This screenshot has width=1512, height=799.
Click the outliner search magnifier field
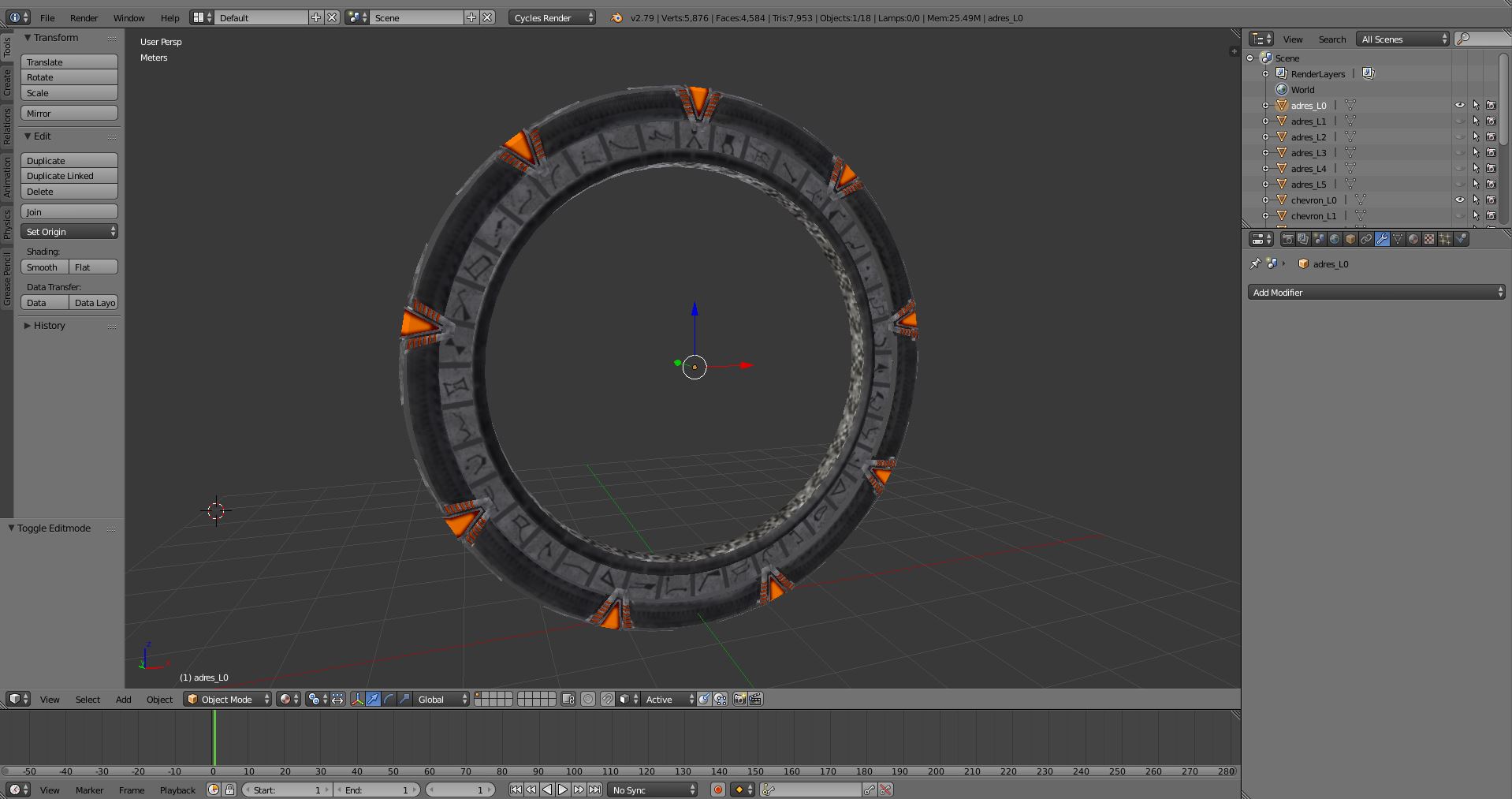(1482, 39)
